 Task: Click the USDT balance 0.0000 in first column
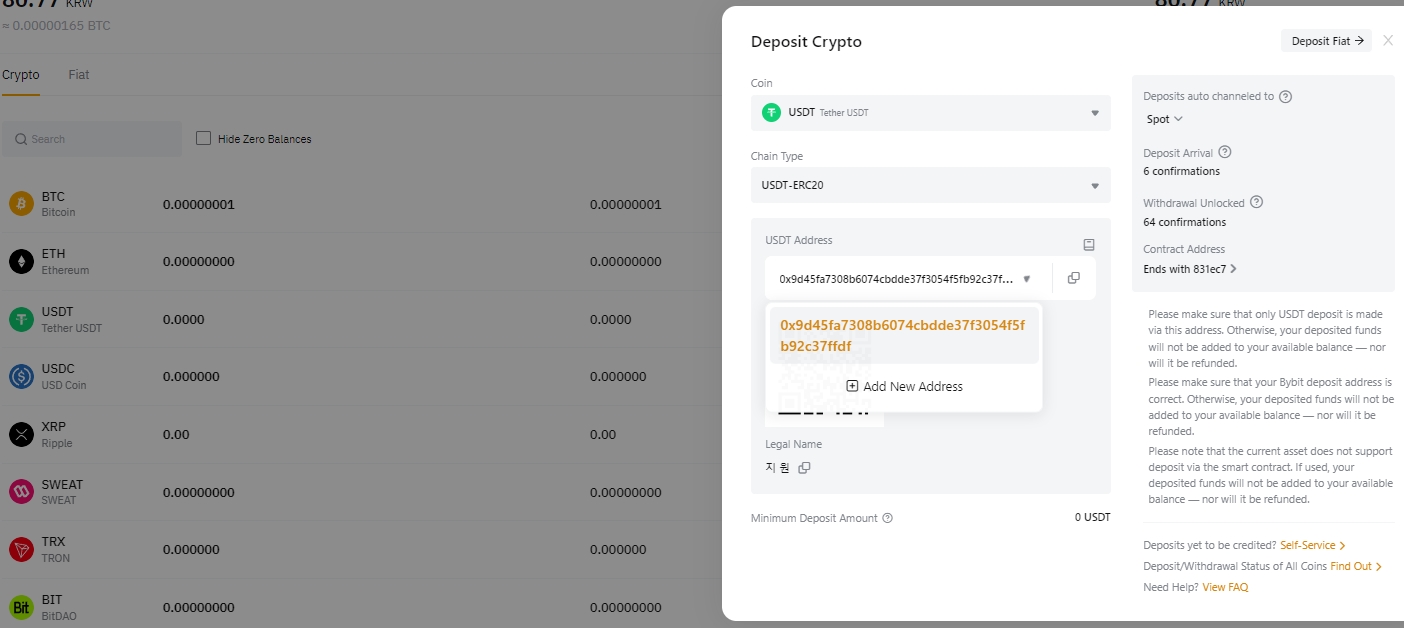click(x=184, y=320)
